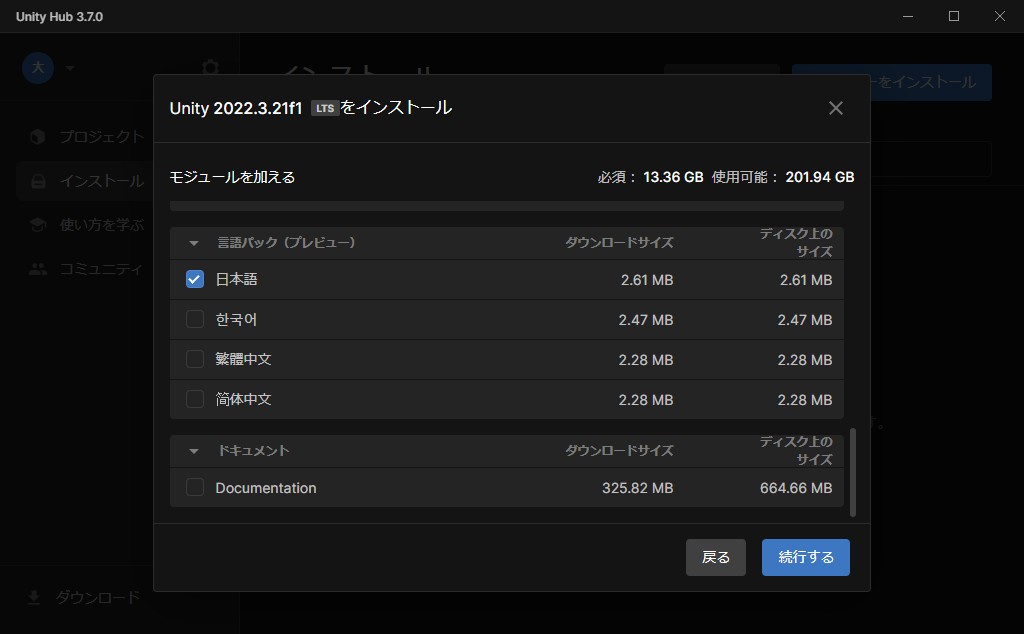Enable the 한국어 language pack checkbox

click(x=195, y=320)
